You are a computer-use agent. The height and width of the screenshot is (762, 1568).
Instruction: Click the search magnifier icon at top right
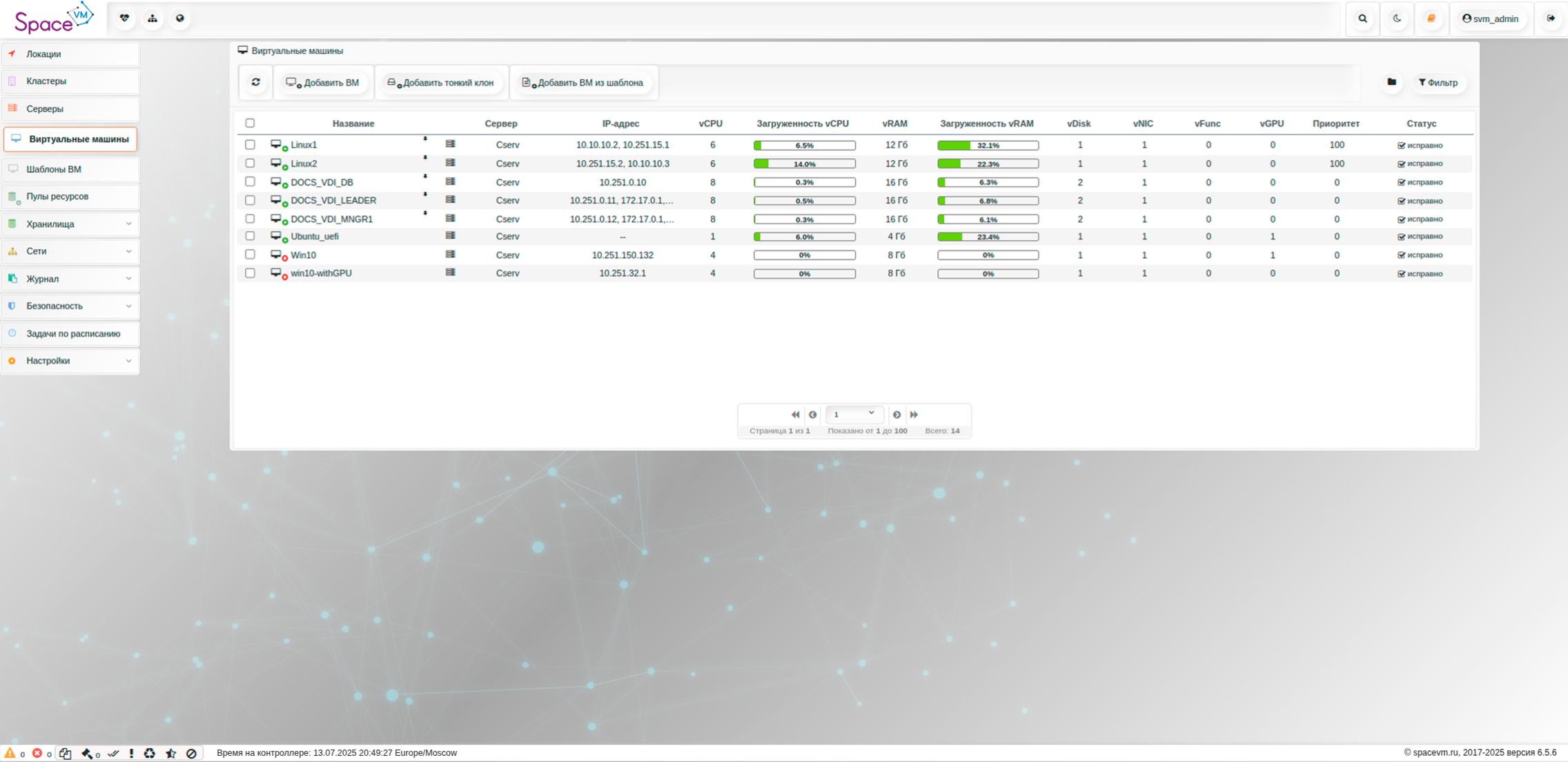click(1362, 19)
